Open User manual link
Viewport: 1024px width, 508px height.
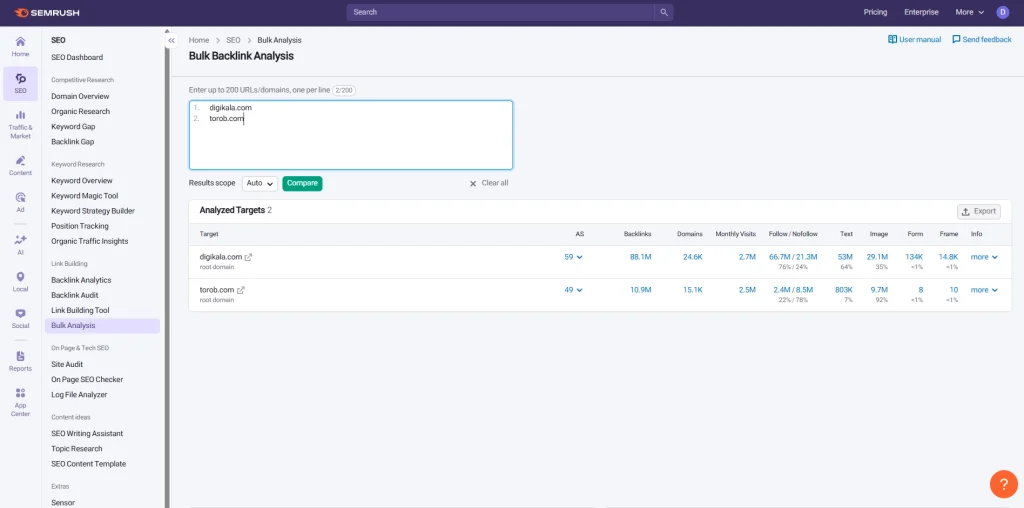914,40
